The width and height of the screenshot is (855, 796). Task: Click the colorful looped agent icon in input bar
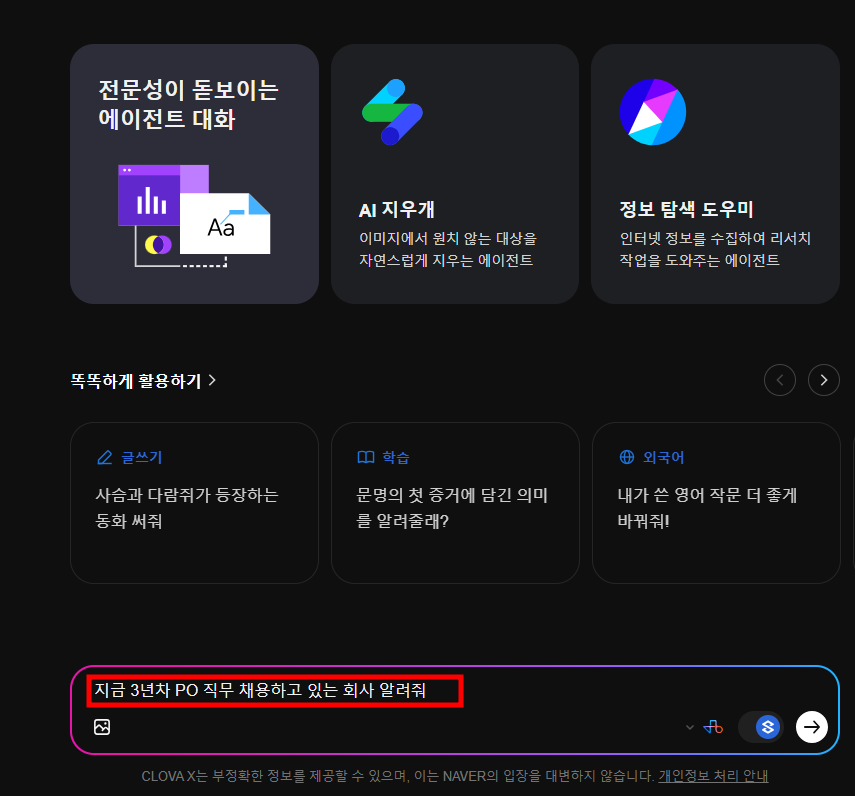pyautogui.click(x=713, y=727)
